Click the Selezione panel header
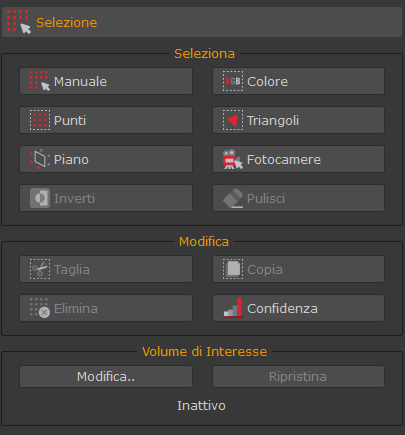 click(x=202, y=22)
